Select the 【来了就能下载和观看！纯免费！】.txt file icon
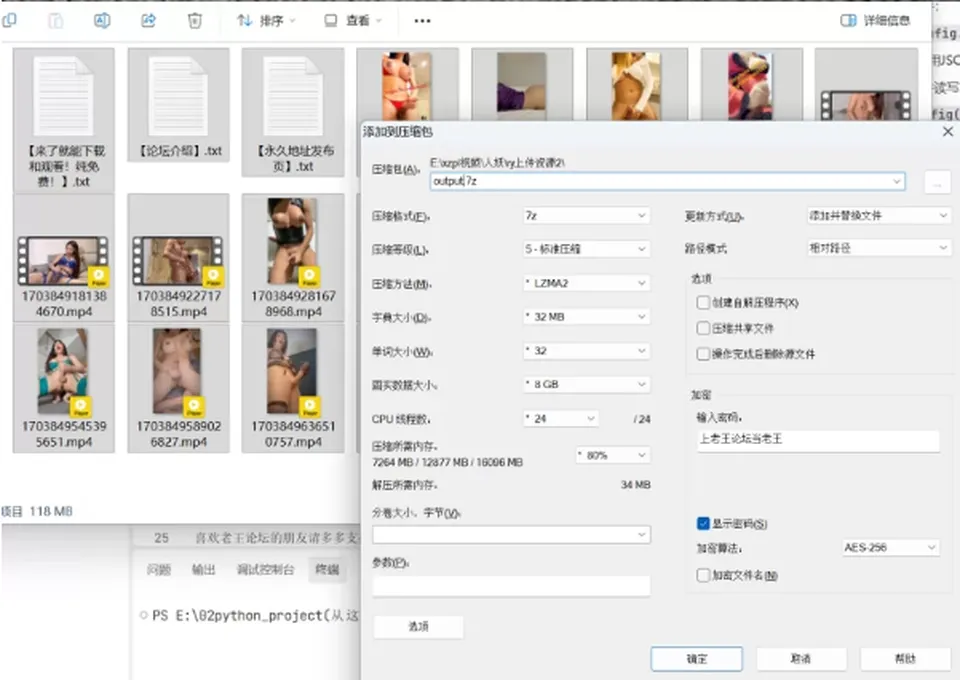Viewport: 960px width, 680px height. pos(64,96)
